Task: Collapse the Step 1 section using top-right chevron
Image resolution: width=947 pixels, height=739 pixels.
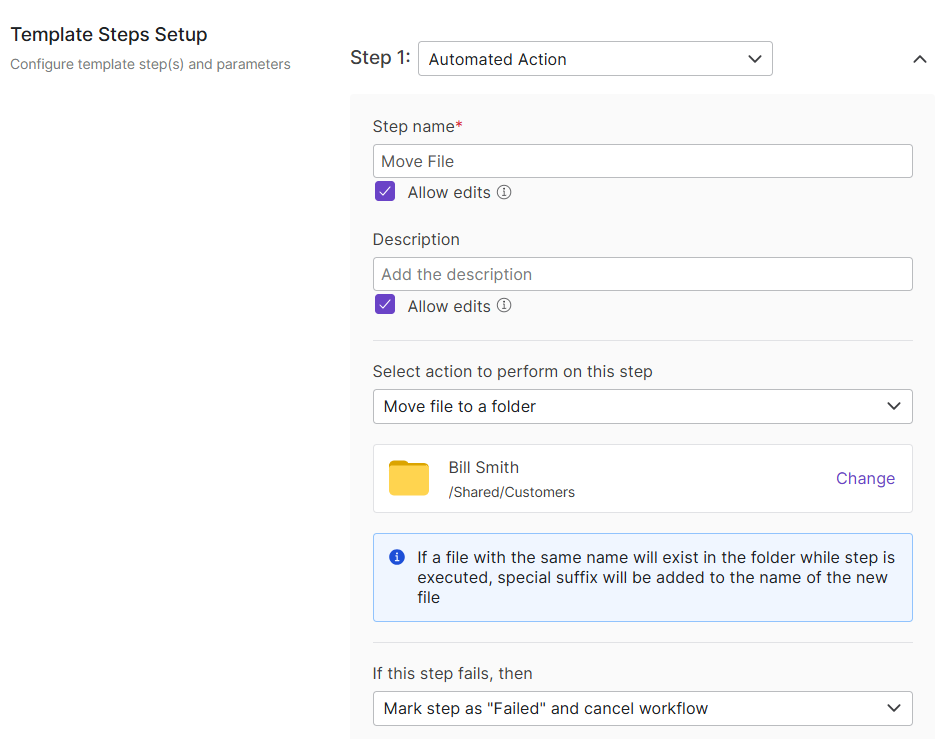Action: click(x=920, y=59)
